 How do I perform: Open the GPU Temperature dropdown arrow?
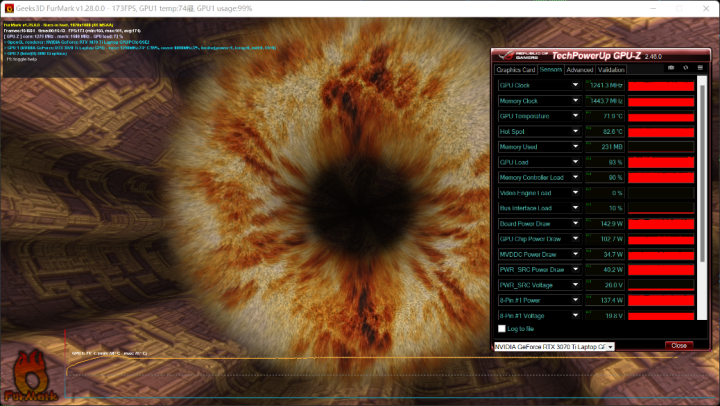[x=575, y=116]
